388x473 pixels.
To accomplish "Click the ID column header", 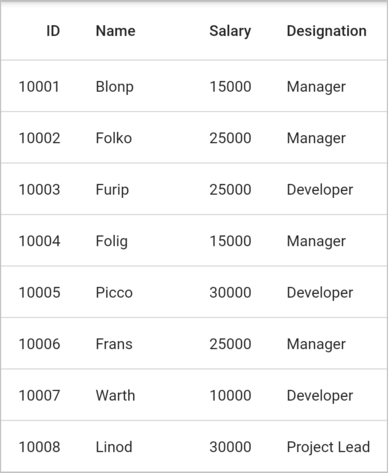I will (x=53, y=31).
